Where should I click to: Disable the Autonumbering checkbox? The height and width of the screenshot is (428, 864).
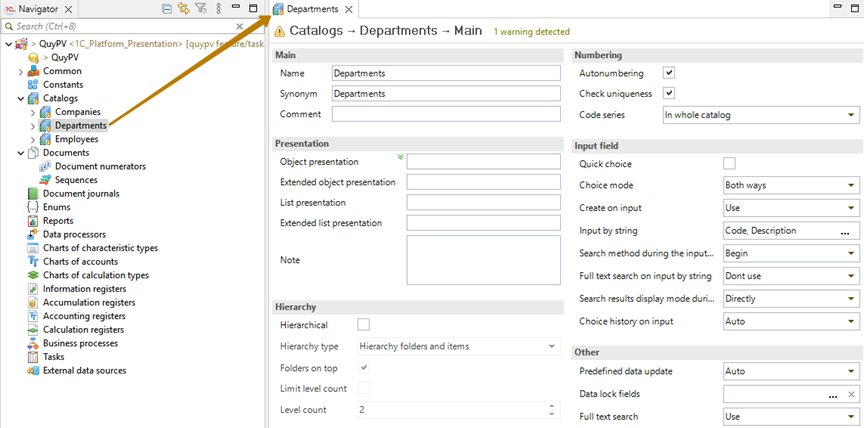670,73
